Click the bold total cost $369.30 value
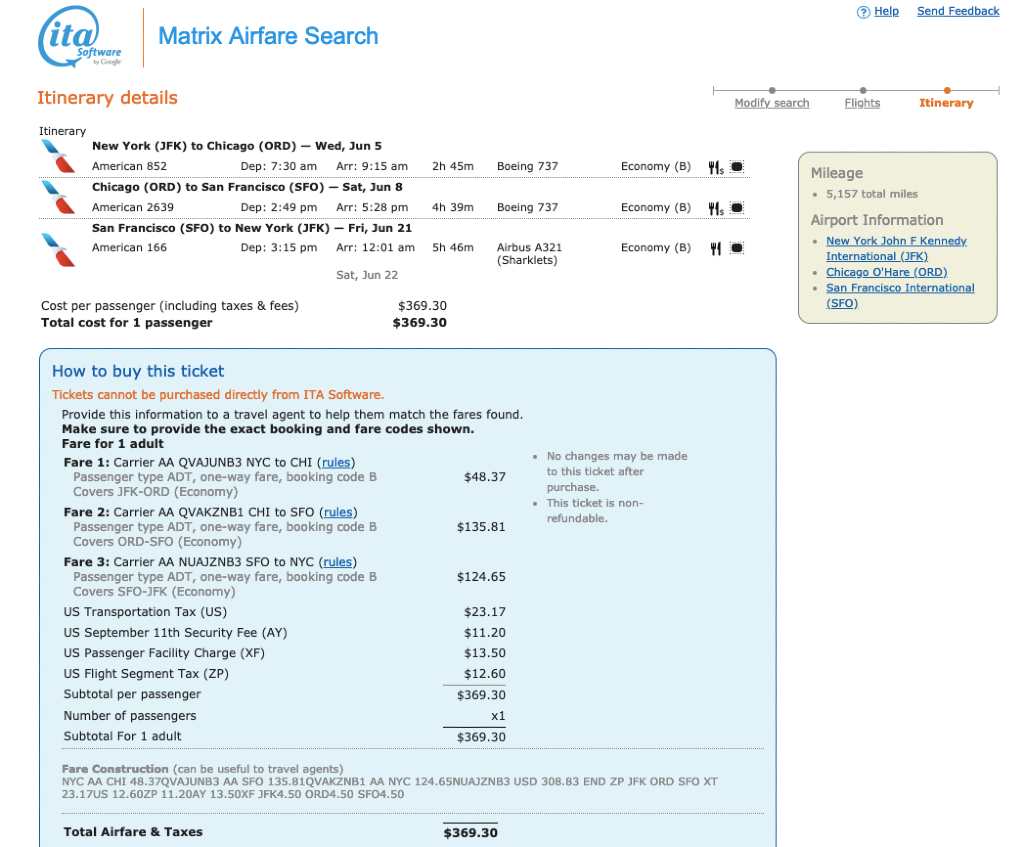 (419, 323)
